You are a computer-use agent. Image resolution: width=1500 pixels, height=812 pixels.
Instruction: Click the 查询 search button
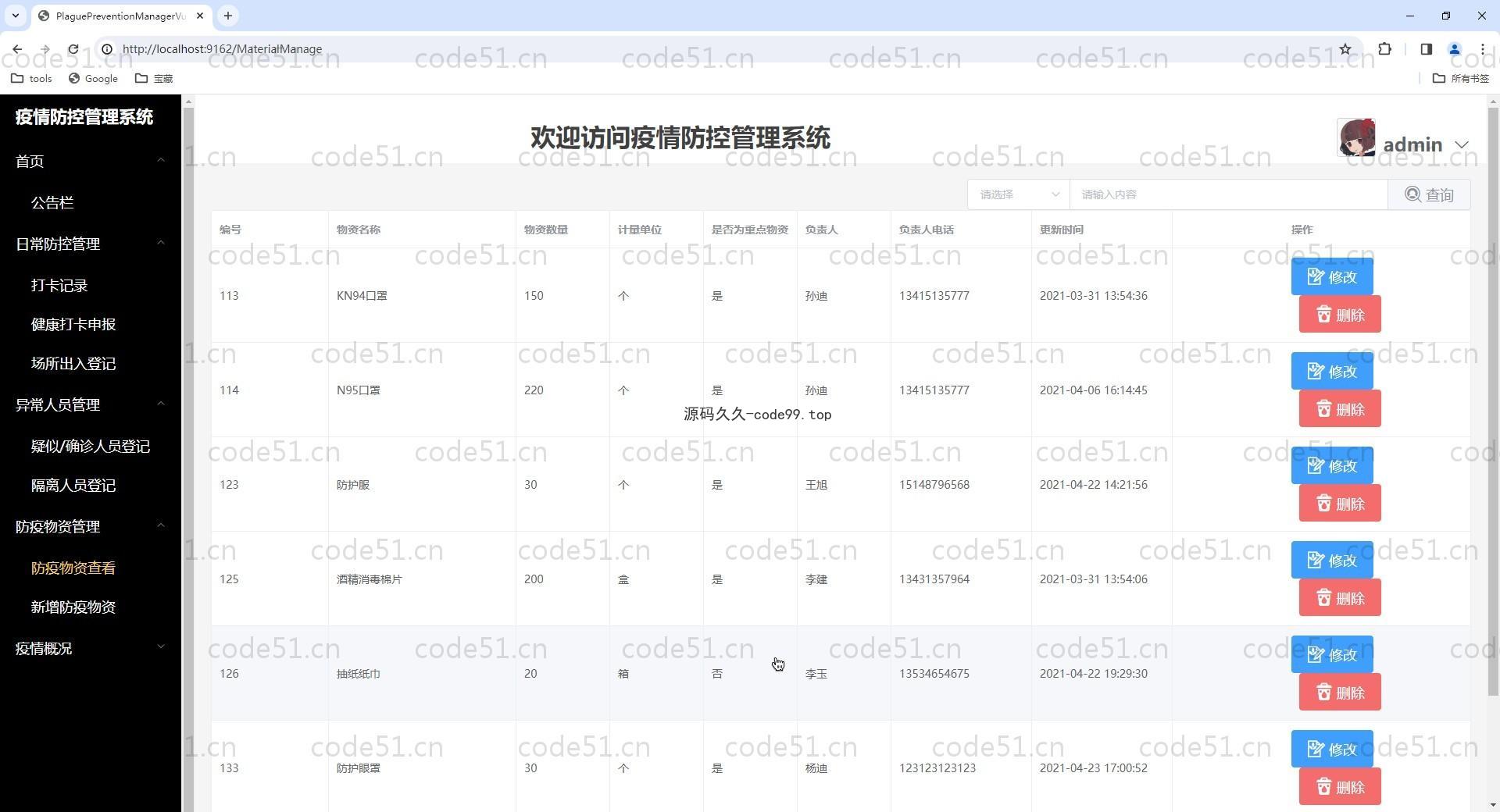[x=1429, y=194]
